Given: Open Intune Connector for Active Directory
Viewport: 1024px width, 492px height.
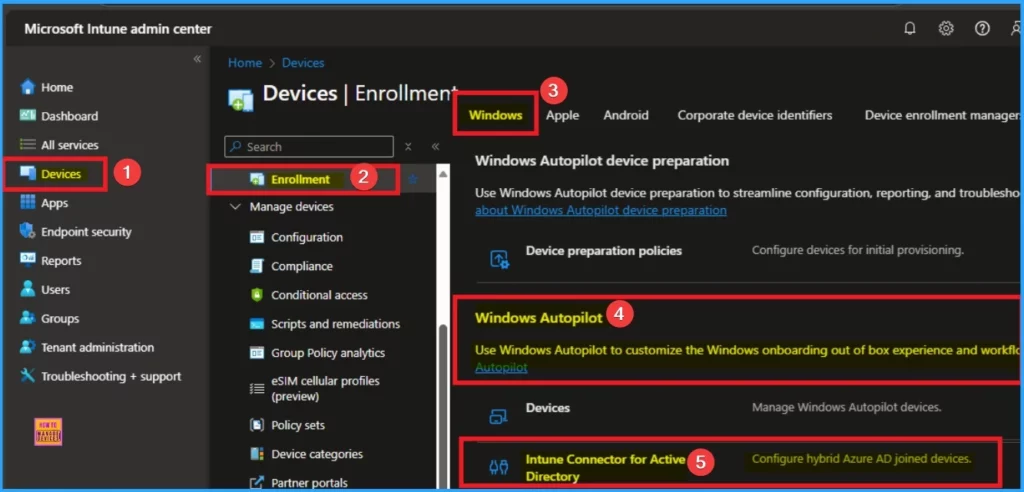Looking at the screenshot, I should (x=605, y=468).
